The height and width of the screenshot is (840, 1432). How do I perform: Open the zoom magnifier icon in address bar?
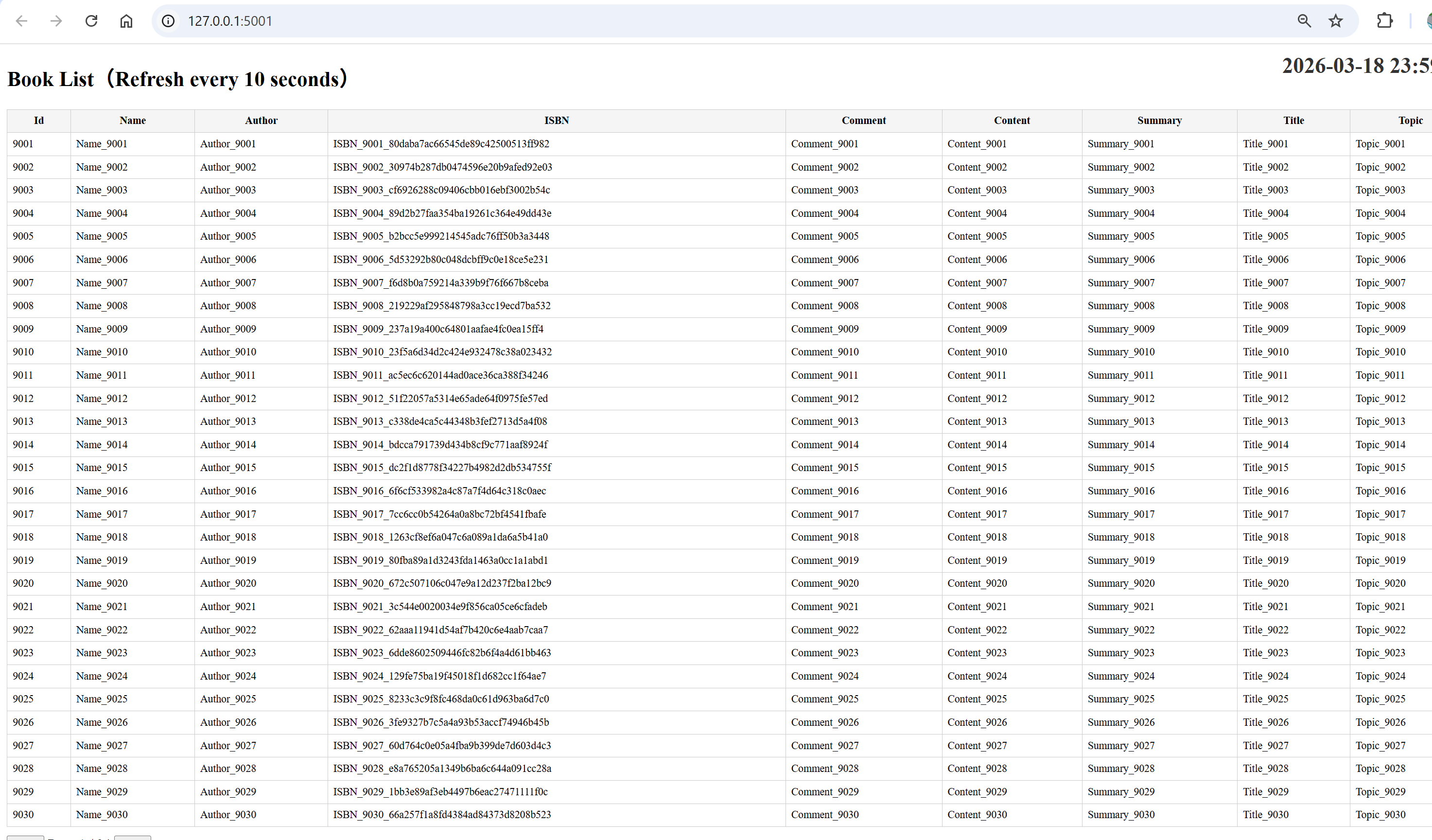[x=1304, y=21]
